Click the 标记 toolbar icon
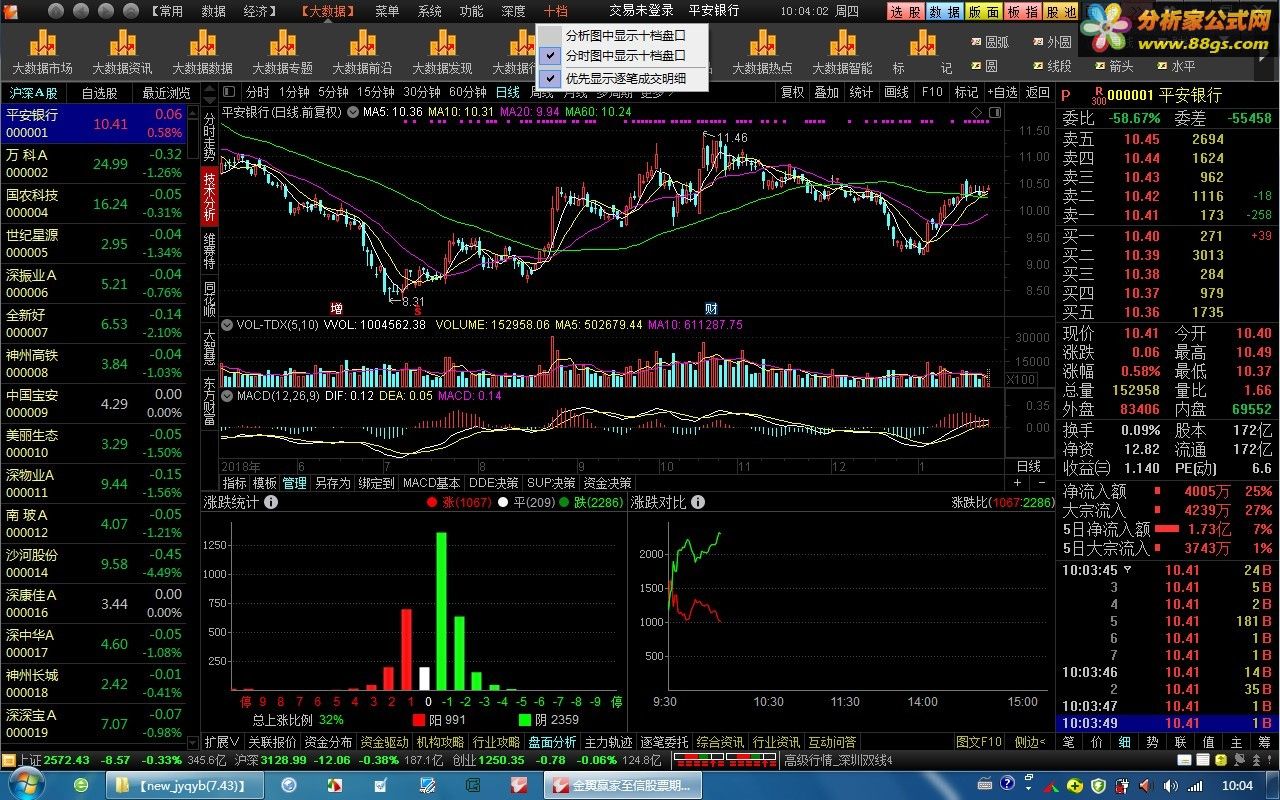The width and height of the screenshot is (1280, 800). click(x=922, y=52)
